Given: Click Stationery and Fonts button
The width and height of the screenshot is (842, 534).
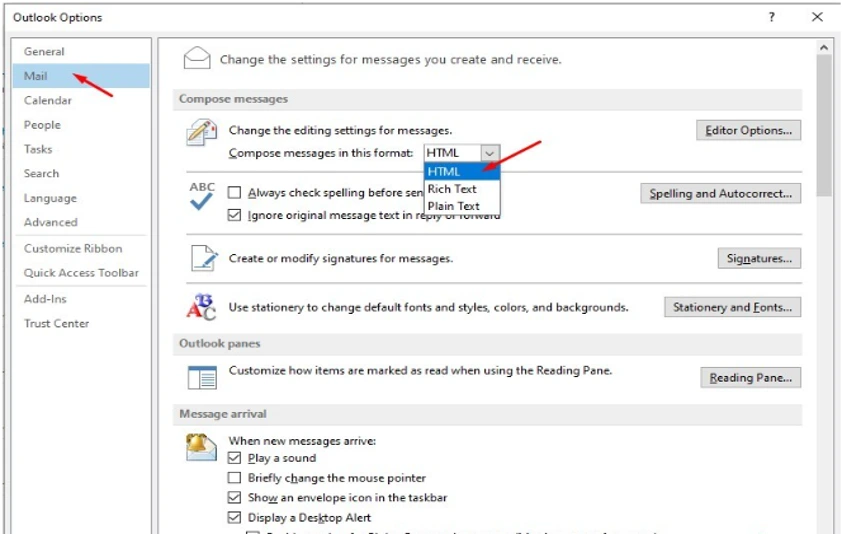Looking at the screenshot, I should [732, 307].
